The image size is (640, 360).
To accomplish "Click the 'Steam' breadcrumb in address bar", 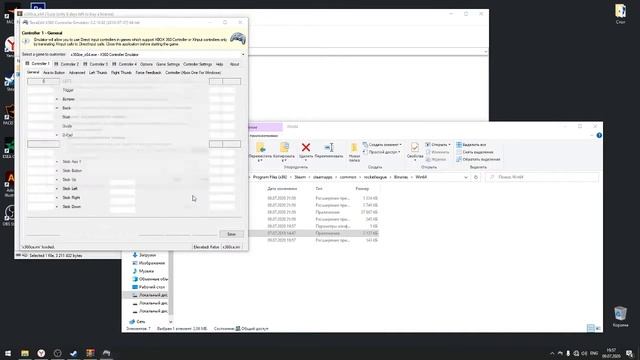I will coord(300,177).
